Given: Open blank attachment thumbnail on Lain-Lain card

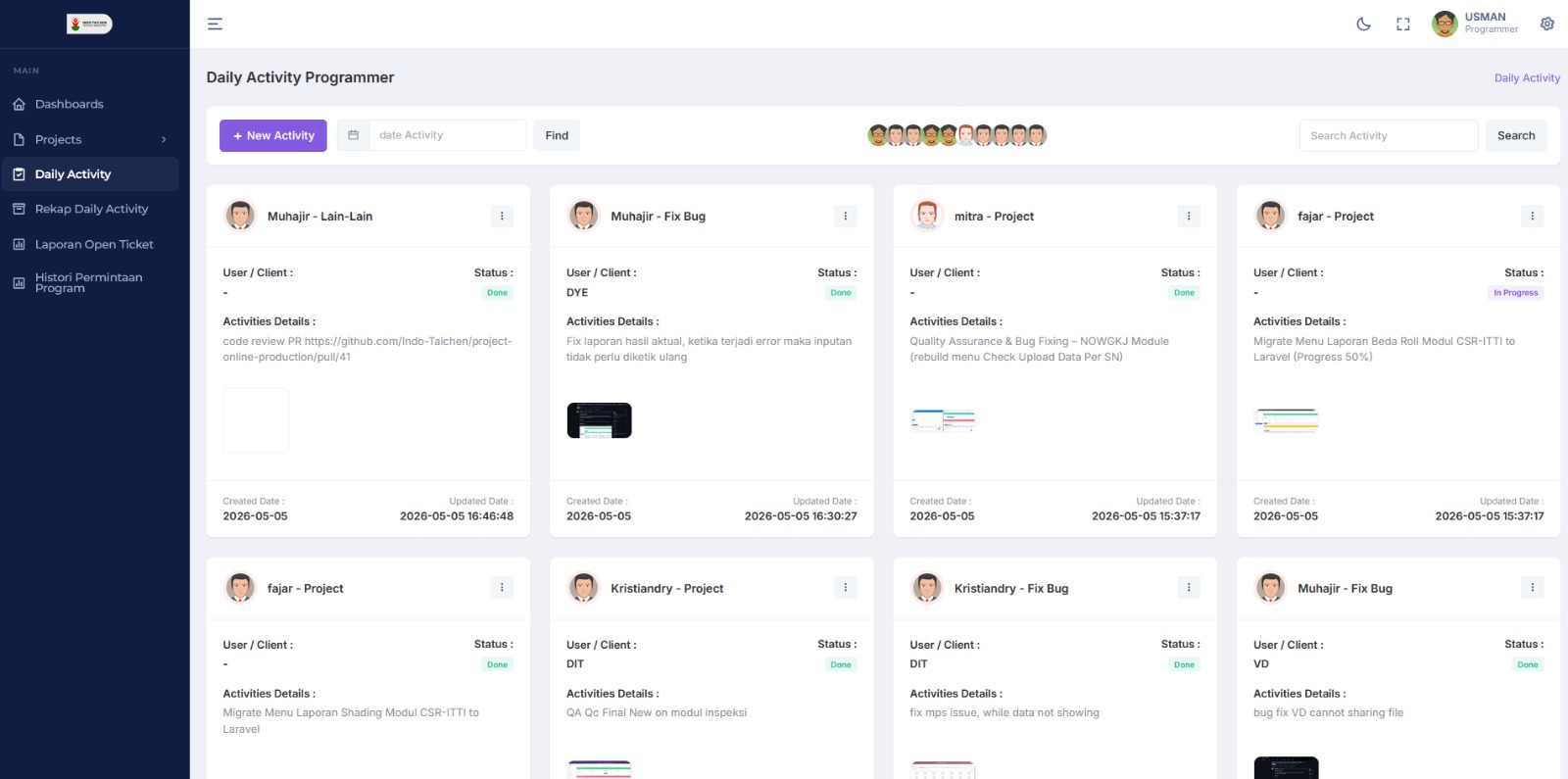Looking at the screenshot, I should point(256,420).
